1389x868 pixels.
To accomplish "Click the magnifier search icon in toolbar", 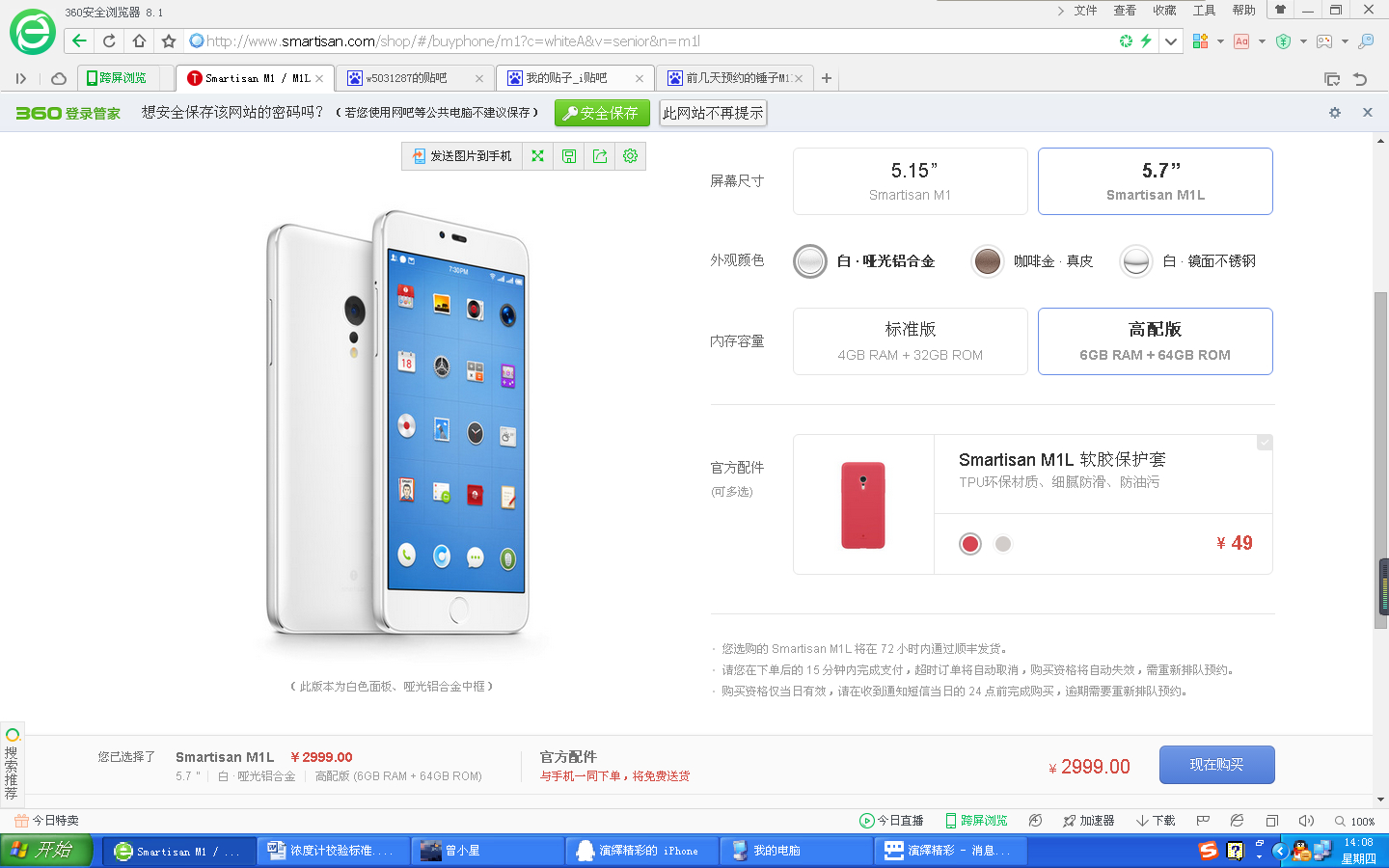I will coord(1366,41).
